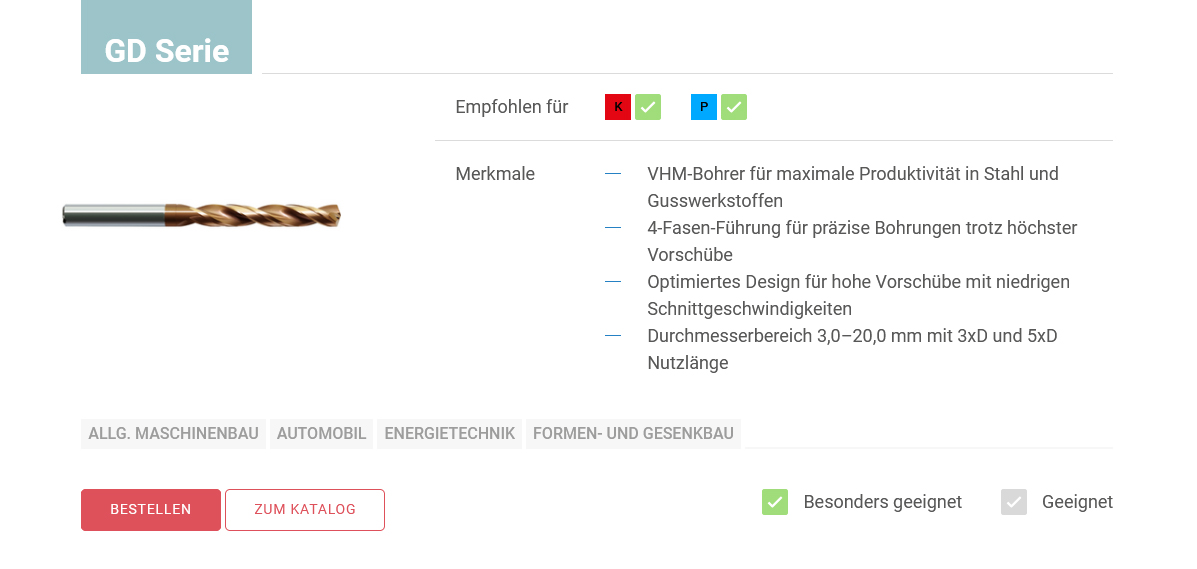The width and height of the screenshot is (1197, 569).
Task: Click the grey 'Geeignet' legend checkmark
Action: coord(1014,502)
